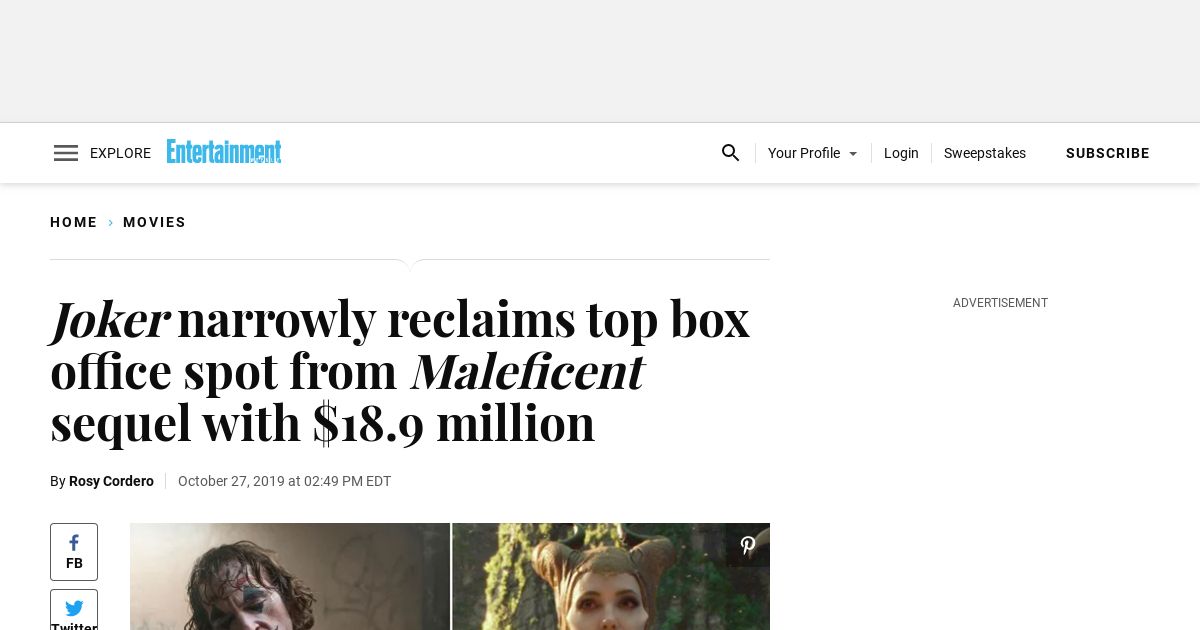Click the article headline text
1200x630 pixels.
click(400, 370)
